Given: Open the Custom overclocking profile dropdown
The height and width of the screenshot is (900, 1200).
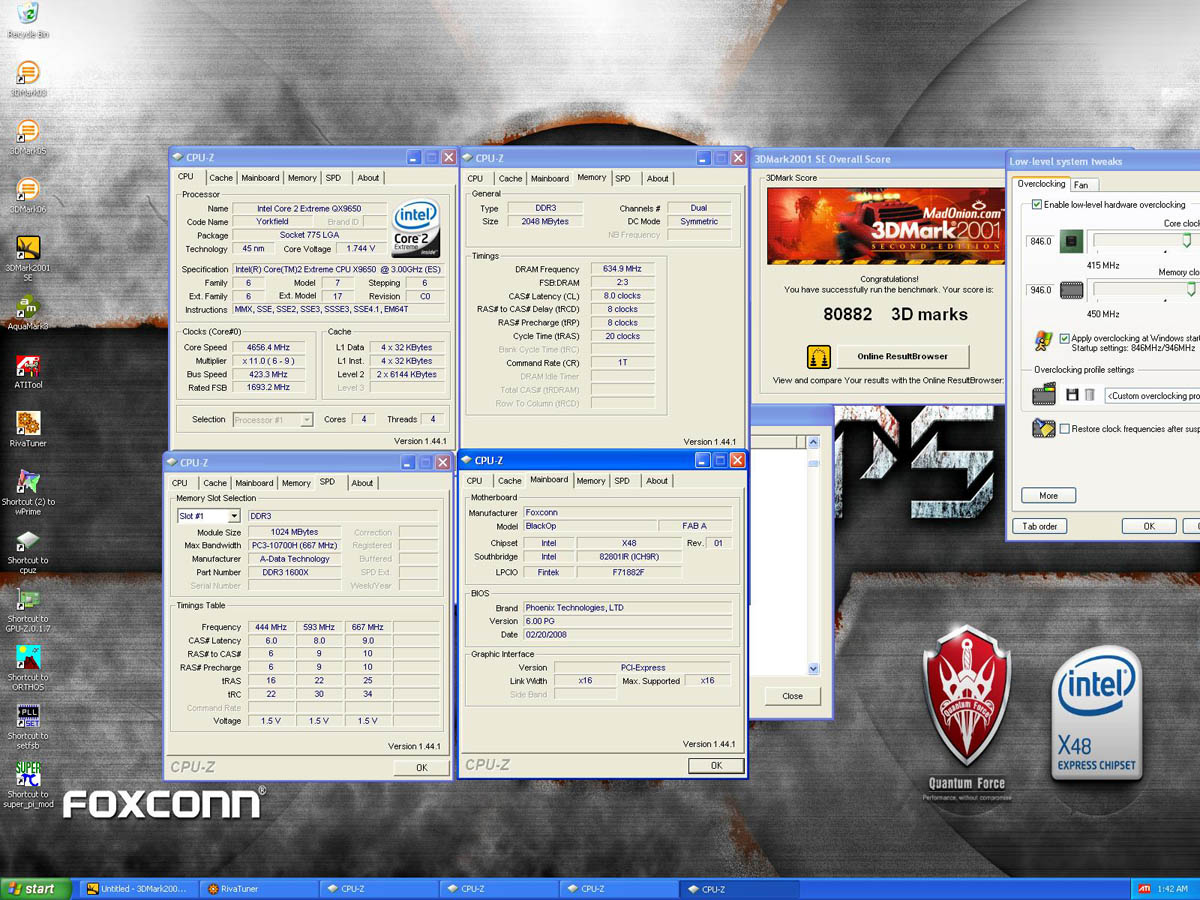Looking at the screenshot, I should coord(1152,396).
